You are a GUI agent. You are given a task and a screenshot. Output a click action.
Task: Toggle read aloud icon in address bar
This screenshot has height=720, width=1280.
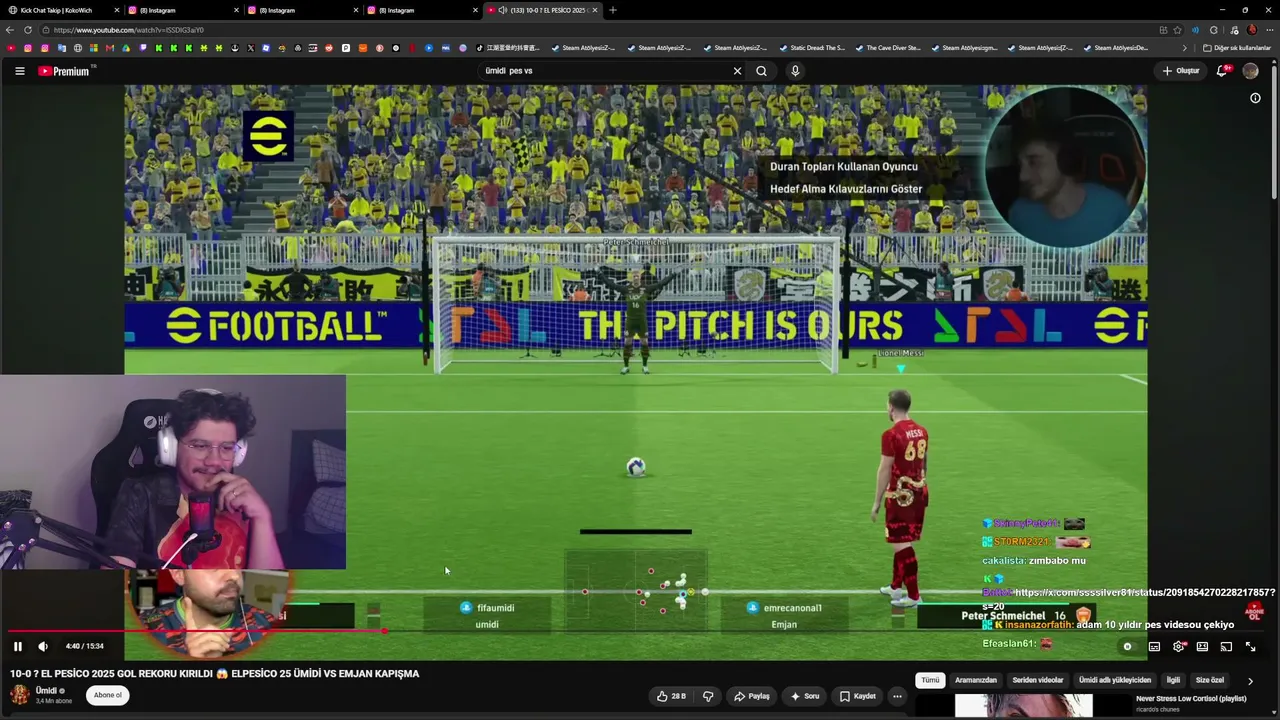[x=1195, y=30]
